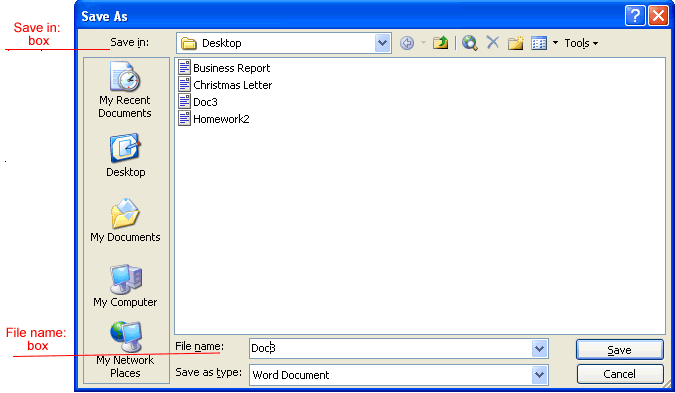Screen dimensions: 675x393
Task: Open My Network Places
Action: (125, 350)
